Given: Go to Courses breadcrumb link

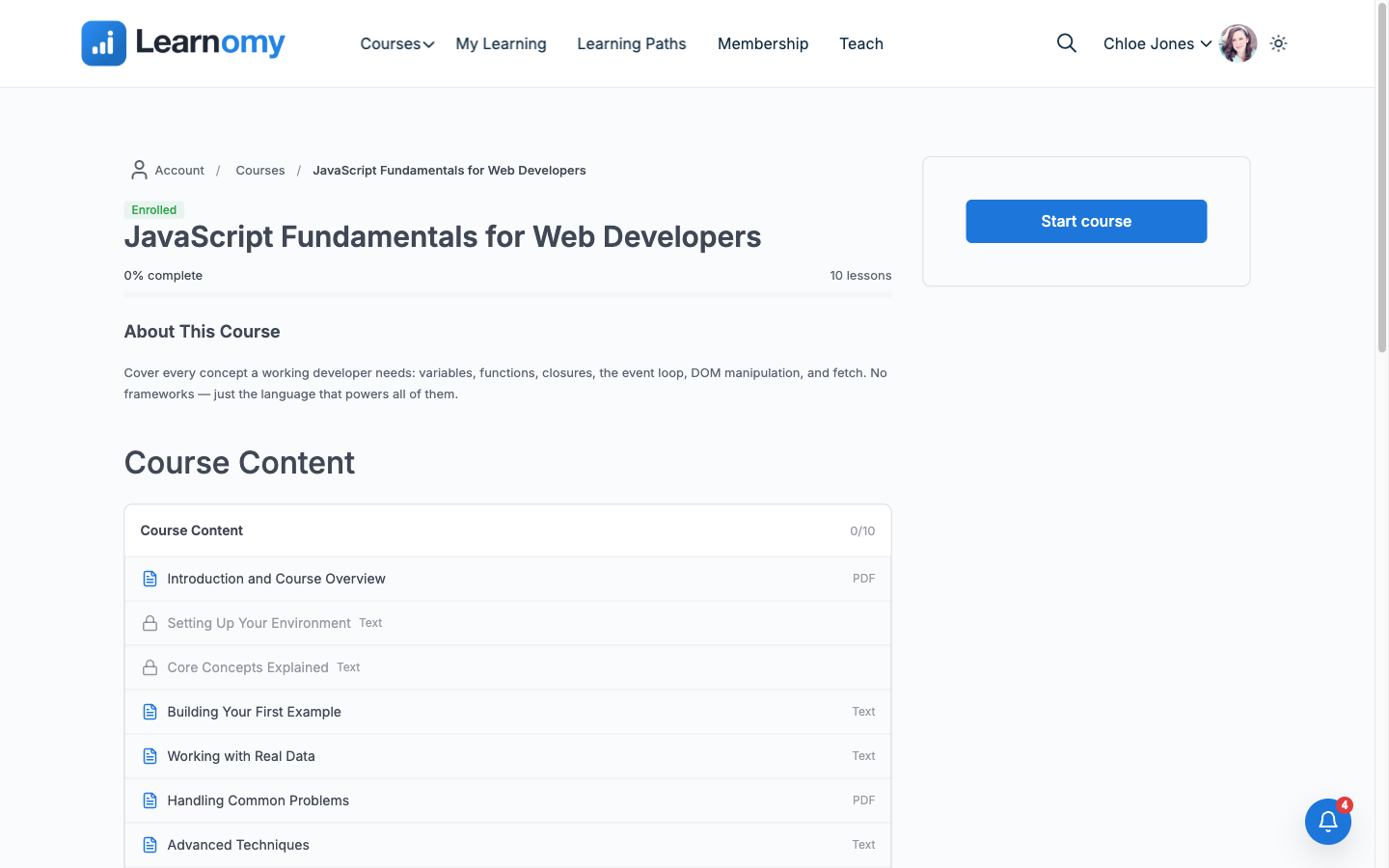Looking at the screenshot, I should [x=260, y=170].
